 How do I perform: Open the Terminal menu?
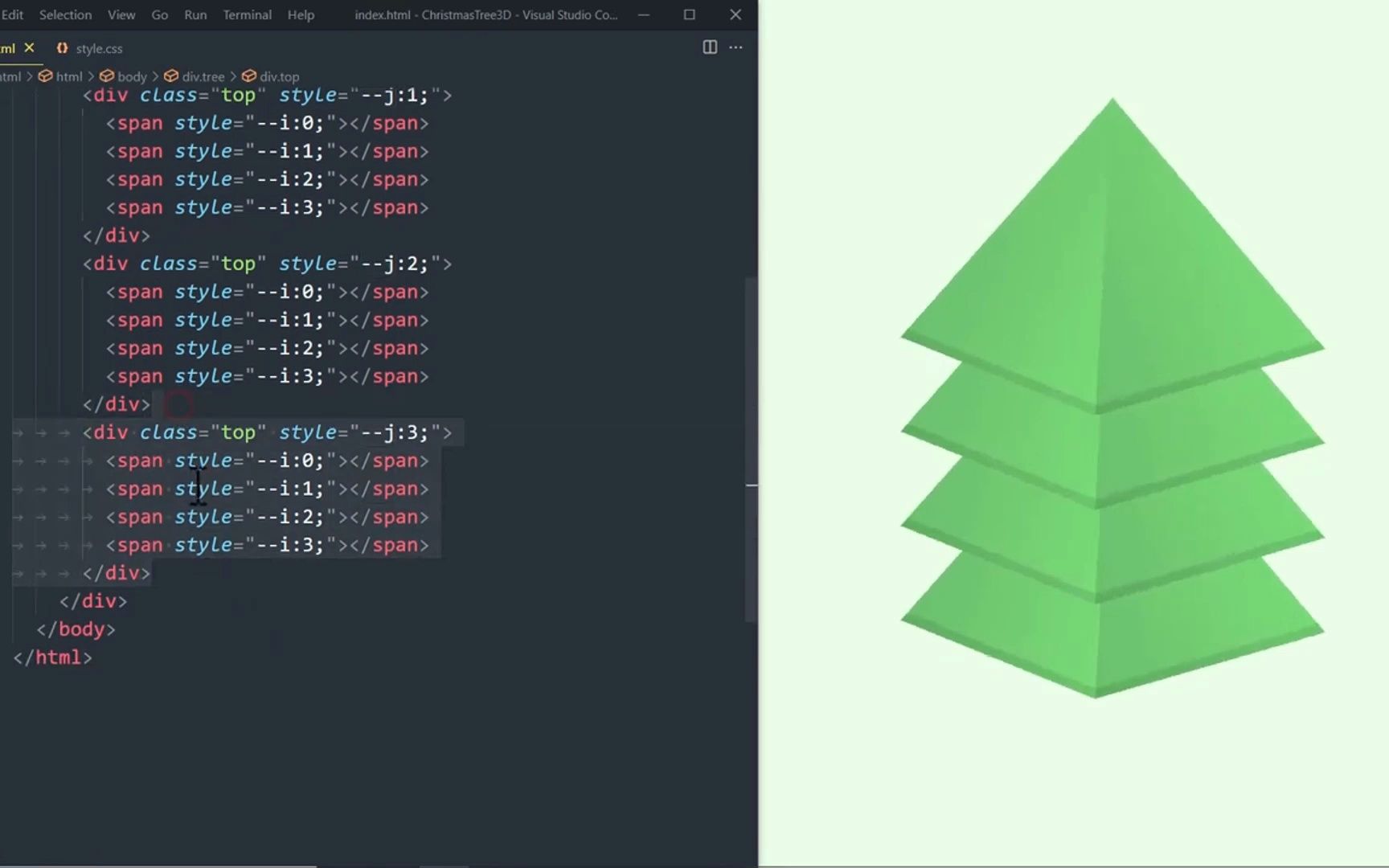click(247, 14)
